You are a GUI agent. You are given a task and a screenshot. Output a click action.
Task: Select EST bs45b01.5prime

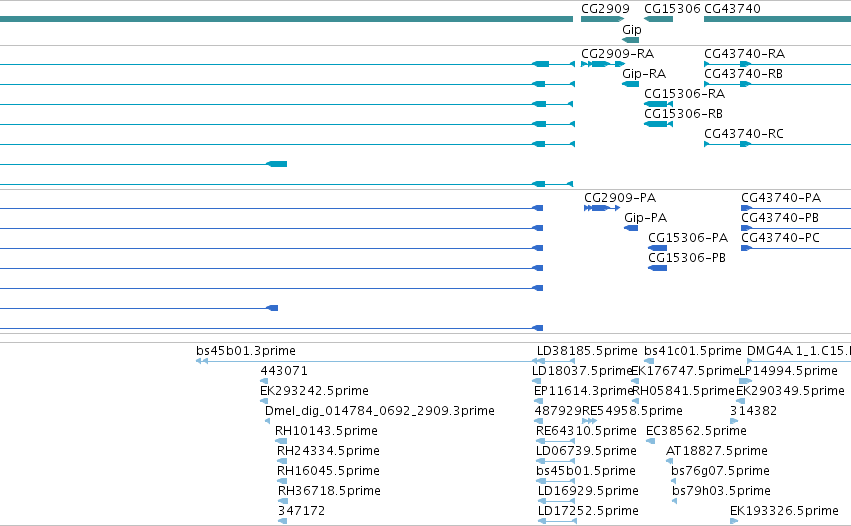pos(586,472)
